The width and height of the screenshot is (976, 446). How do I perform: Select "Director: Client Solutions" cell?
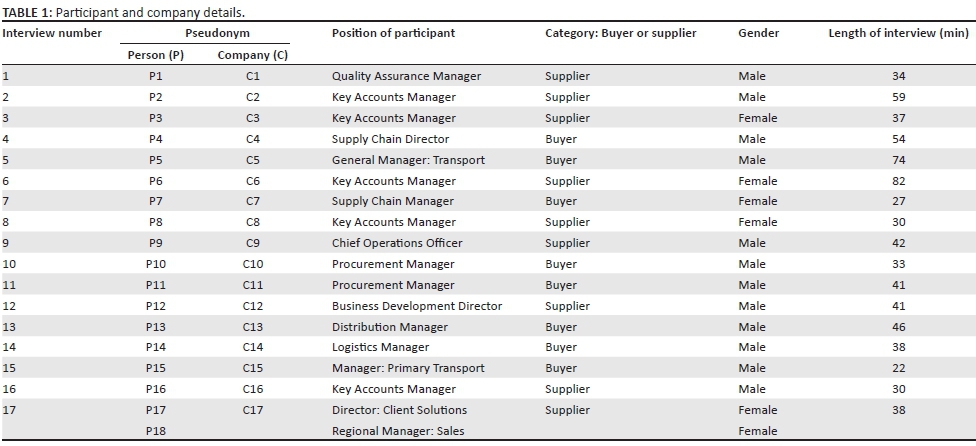(x=399, y=410)
